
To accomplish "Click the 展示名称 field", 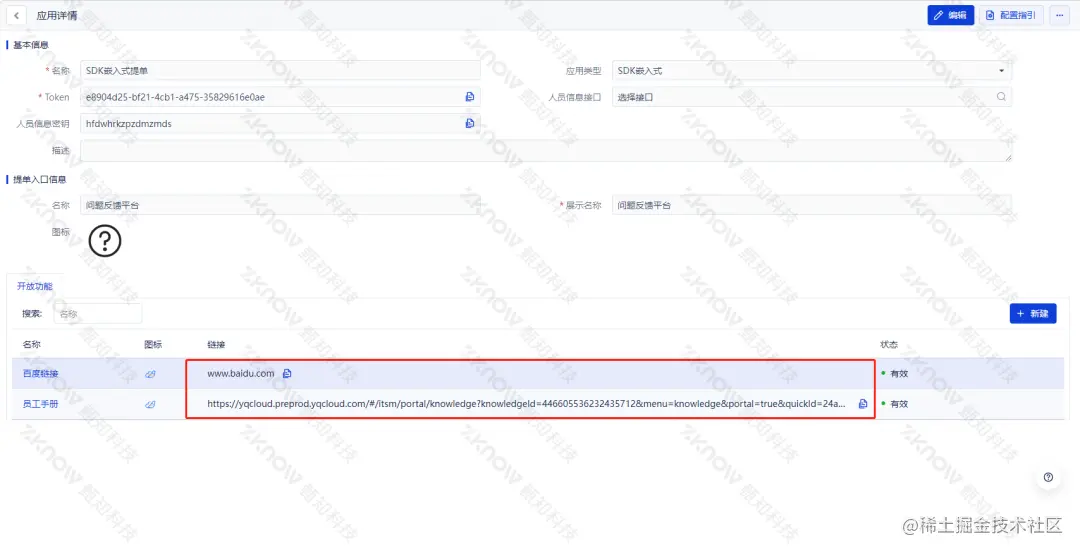I will 811,205.
